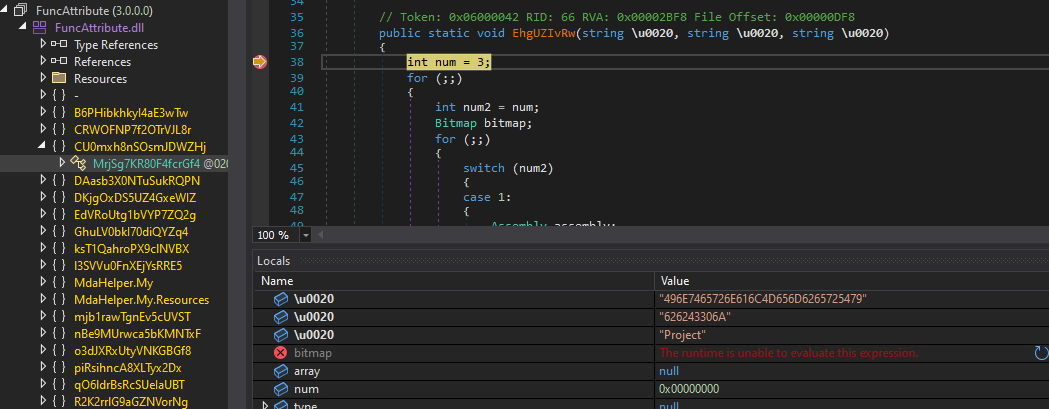Image resolution: width=1049 pixels, height=409 pixels.
Task: Expand the DAasb3X0NTuSukRQPN namespace
Action: click(x=43, y=180)
